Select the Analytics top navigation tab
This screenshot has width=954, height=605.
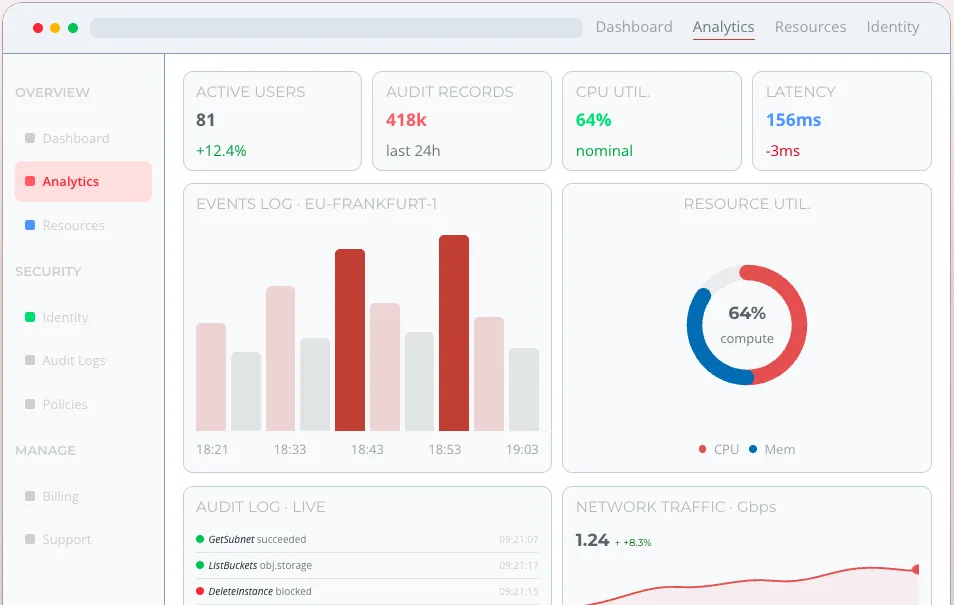pos(723,27)
